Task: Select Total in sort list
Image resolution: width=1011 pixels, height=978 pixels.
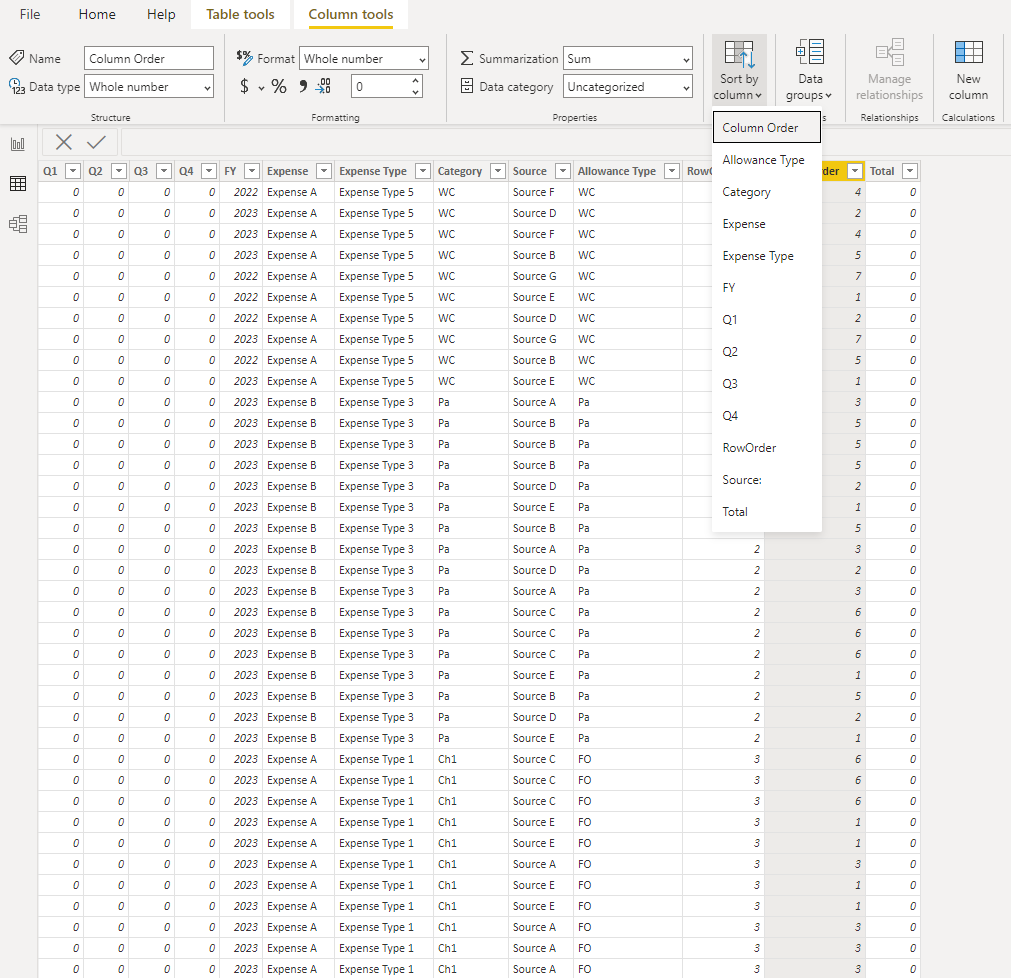Action: (767, 512)
